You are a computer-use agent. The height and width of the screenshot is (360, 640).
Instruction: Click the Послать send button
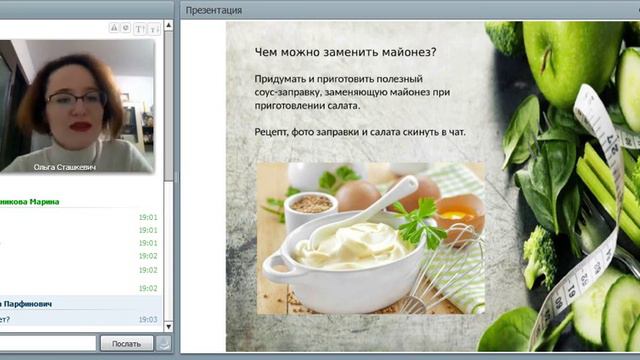[x=127, y=344]
